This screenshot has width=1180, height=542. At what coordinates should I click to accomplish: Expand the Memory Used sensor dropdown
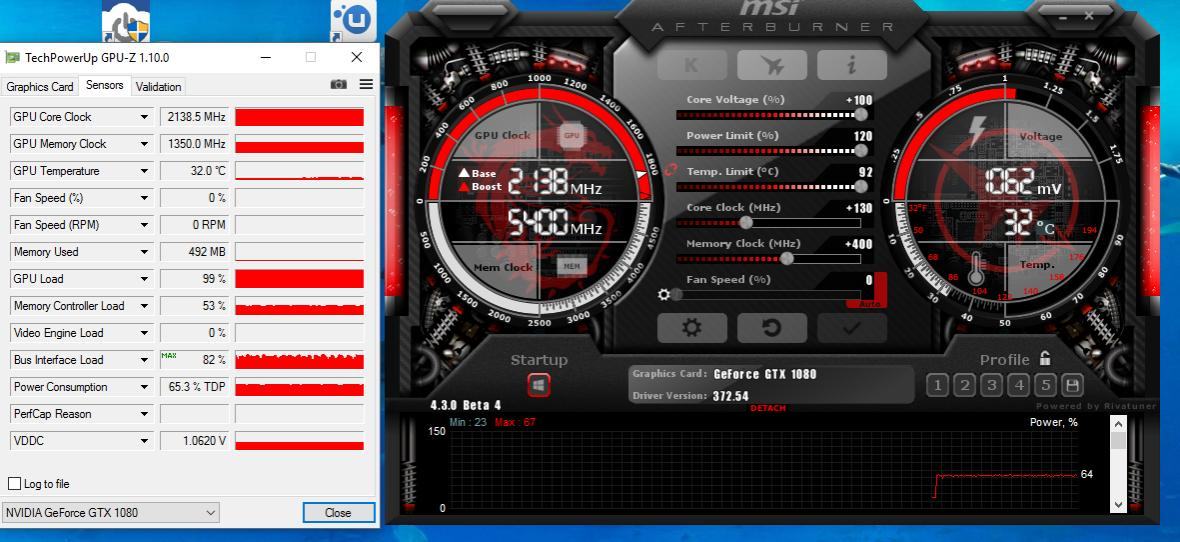tap(144, 252)
